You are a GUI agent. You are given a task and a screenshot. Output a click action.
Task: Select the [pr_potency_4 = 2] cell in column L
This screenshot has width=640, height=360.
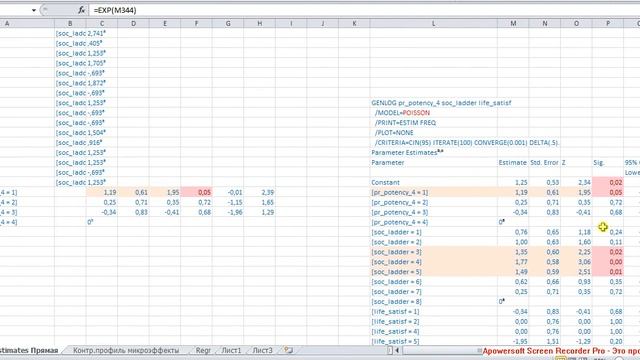[x=433, y=202]
